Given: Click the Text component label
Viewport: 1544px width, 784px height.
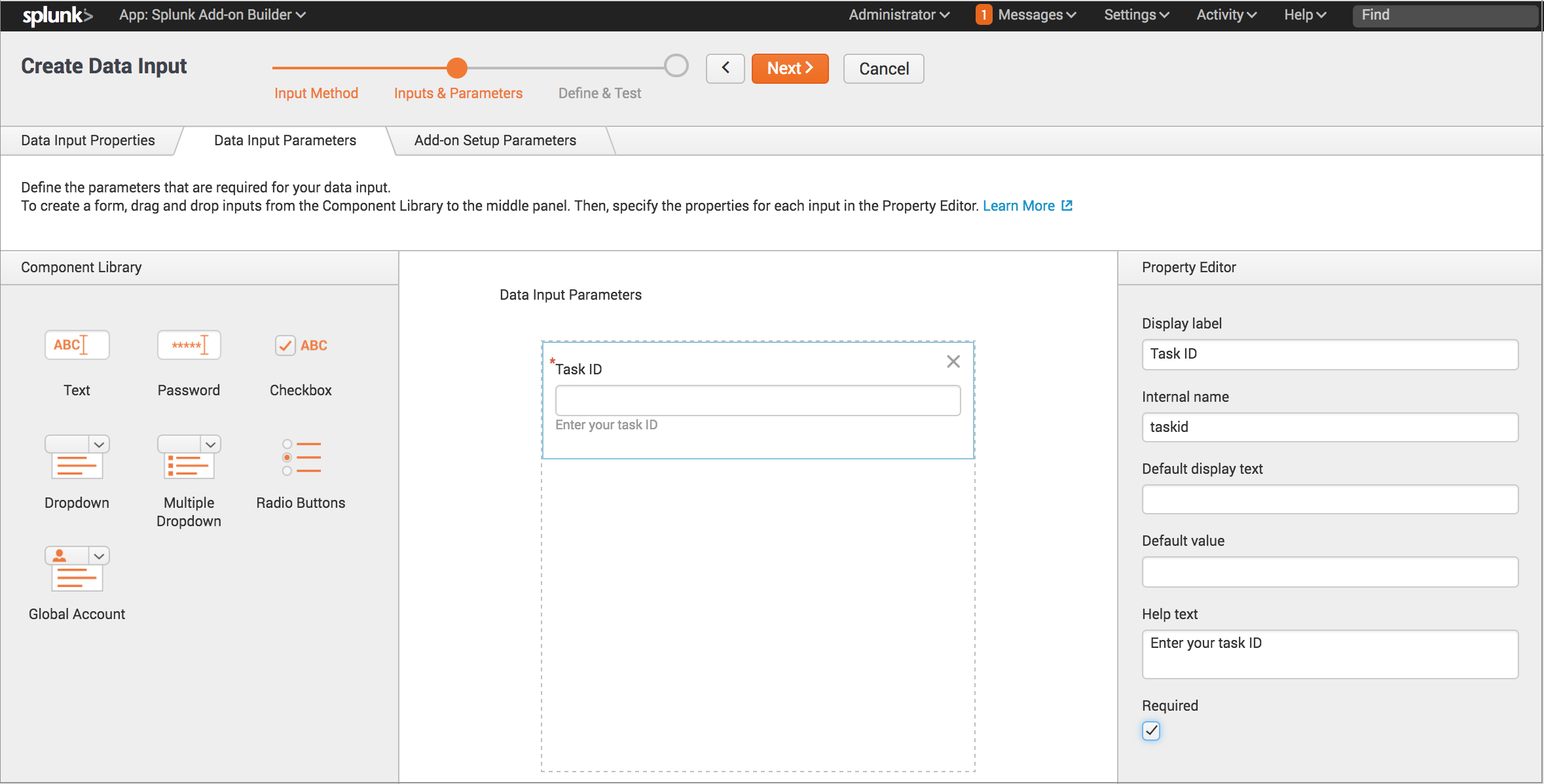Looking at the screenshot, I should click(x=77, y=390).
